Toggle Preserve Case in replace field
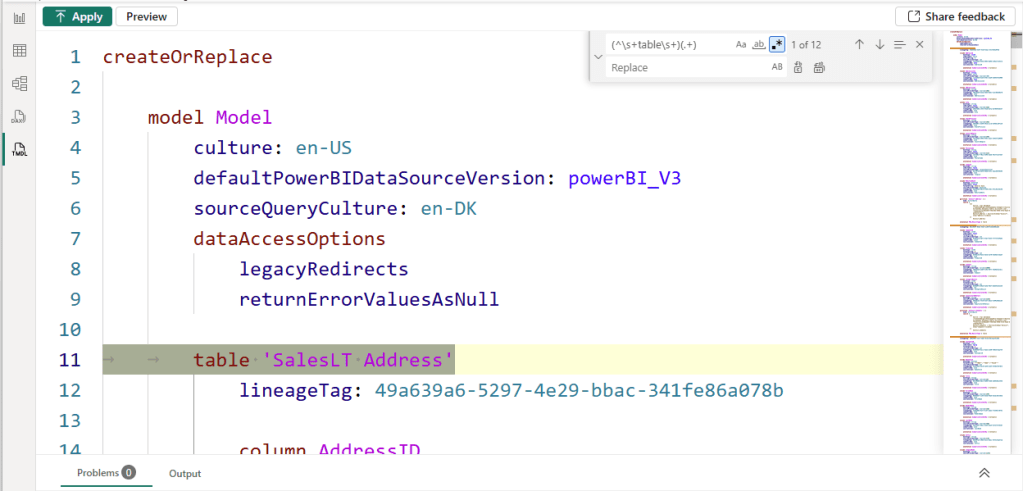 [777, 67]
